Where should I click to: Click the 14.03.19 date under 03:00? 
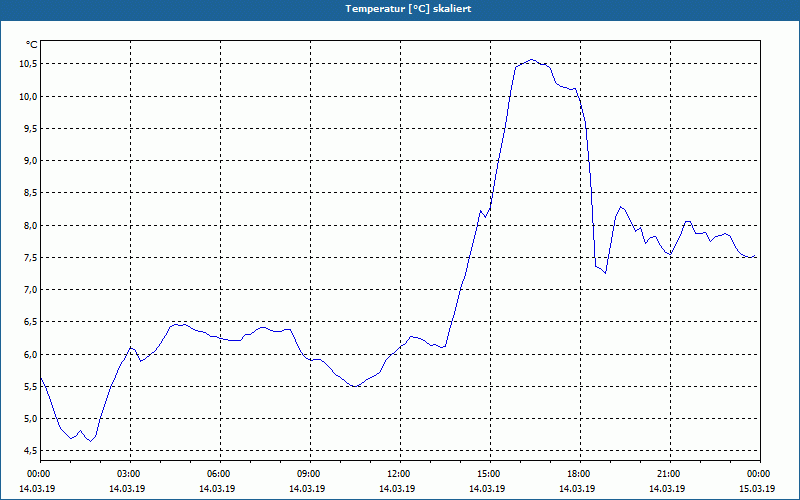pyautogui.click(x=127, y=488)
